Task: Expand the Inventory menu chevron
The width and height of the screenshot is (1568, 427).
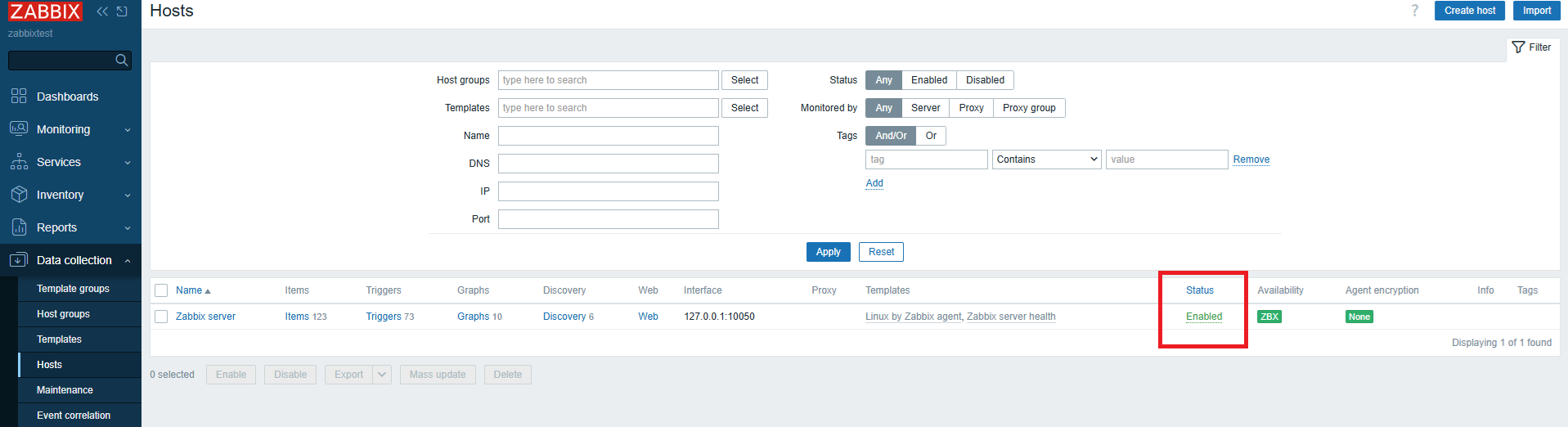Action: [x=128, y=196]
